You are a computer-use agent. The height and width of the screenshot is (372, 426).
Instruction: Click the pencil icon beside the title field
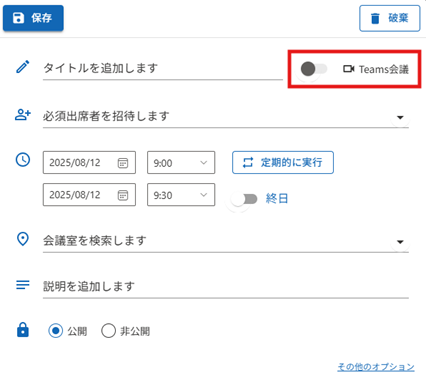23,67
